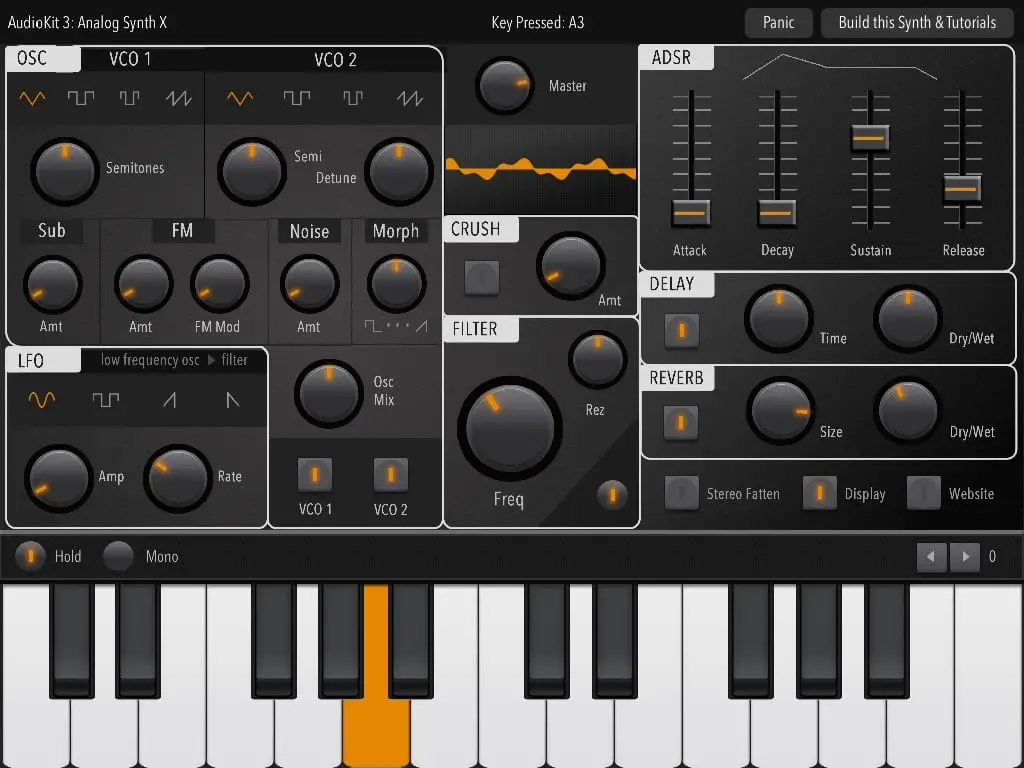The height and width of the screenshot is (768, 1024).
Task: Disable VCO 1 oscillator switch
Action: (315, 474)
